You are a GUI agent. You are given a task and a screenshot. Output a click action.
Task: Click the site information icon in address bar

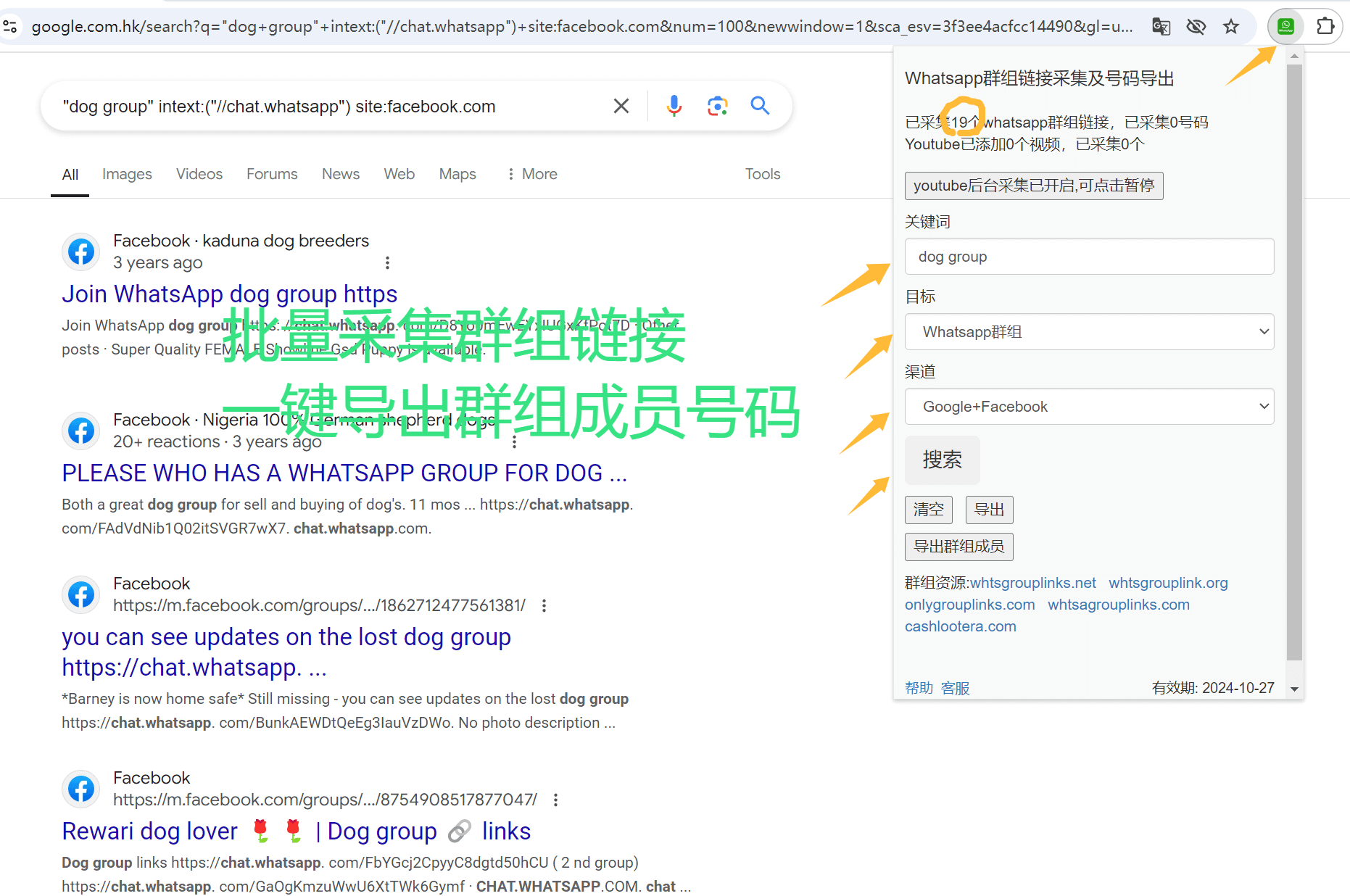[10, 27]
